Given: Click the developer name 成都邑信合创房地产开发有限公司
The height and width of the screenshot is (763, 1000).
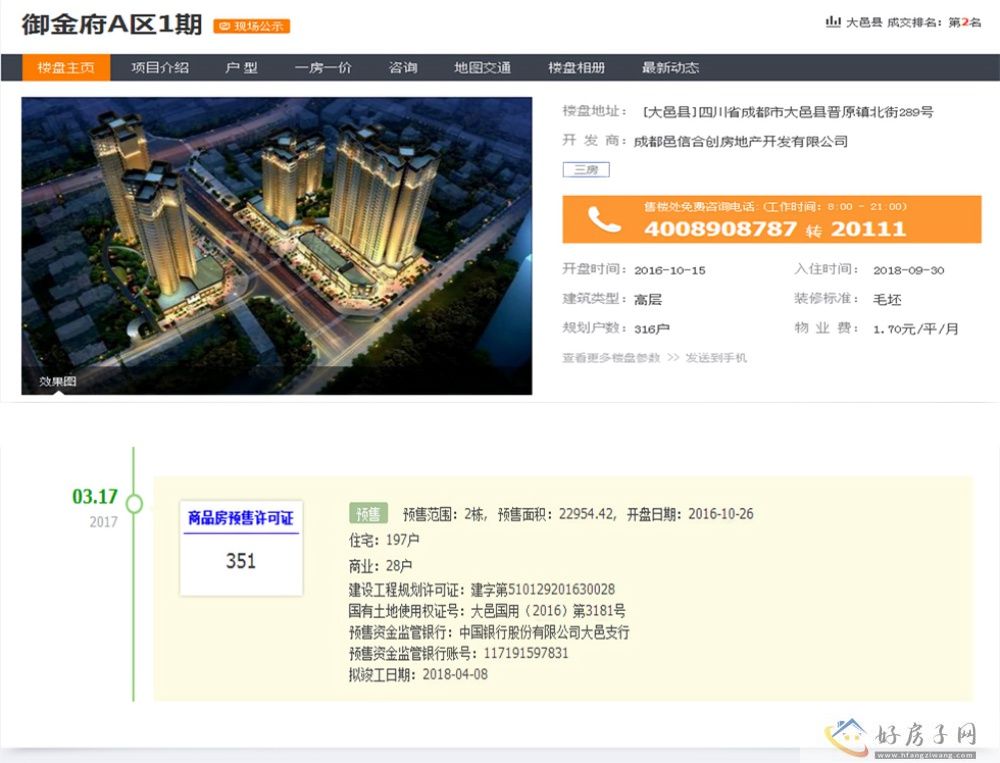Looking at the screenshot, I should click(x=740, y=141).
